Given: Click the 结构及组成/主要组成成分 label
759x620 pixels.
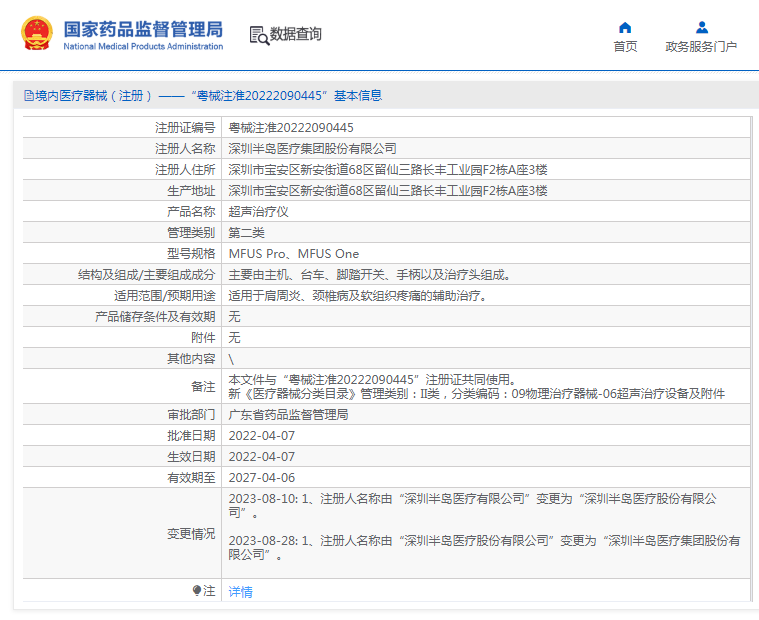Looking at the screenshot, I should [147, 275].
